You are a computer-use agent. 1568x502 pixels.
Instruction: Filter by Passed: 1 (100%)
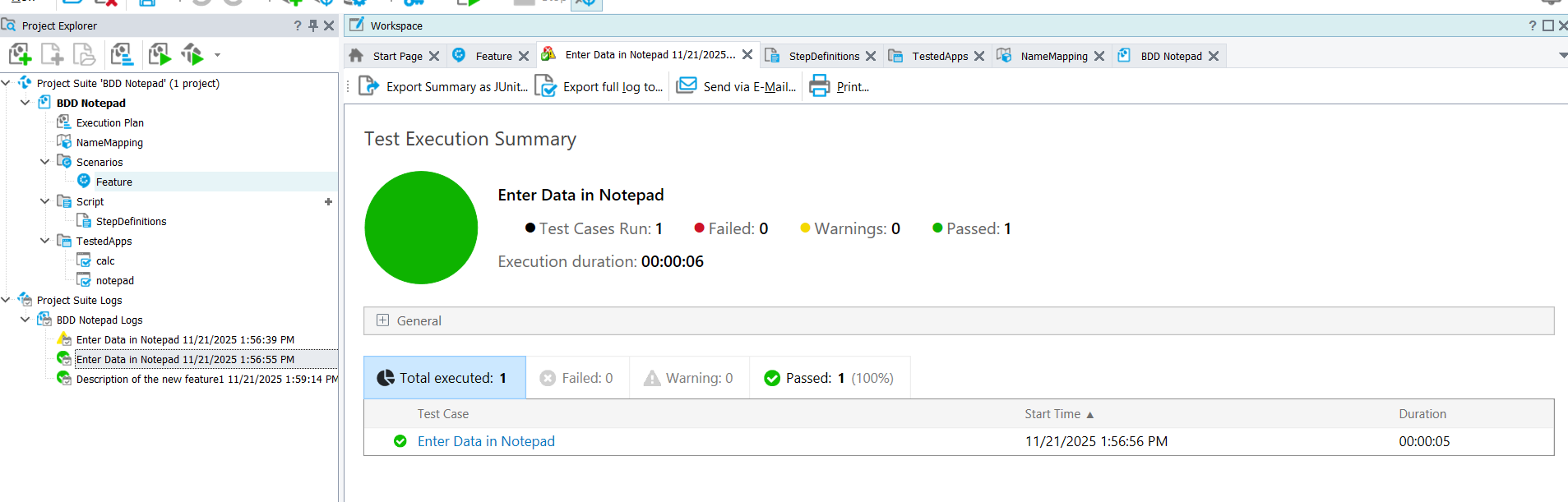[830, 377]
